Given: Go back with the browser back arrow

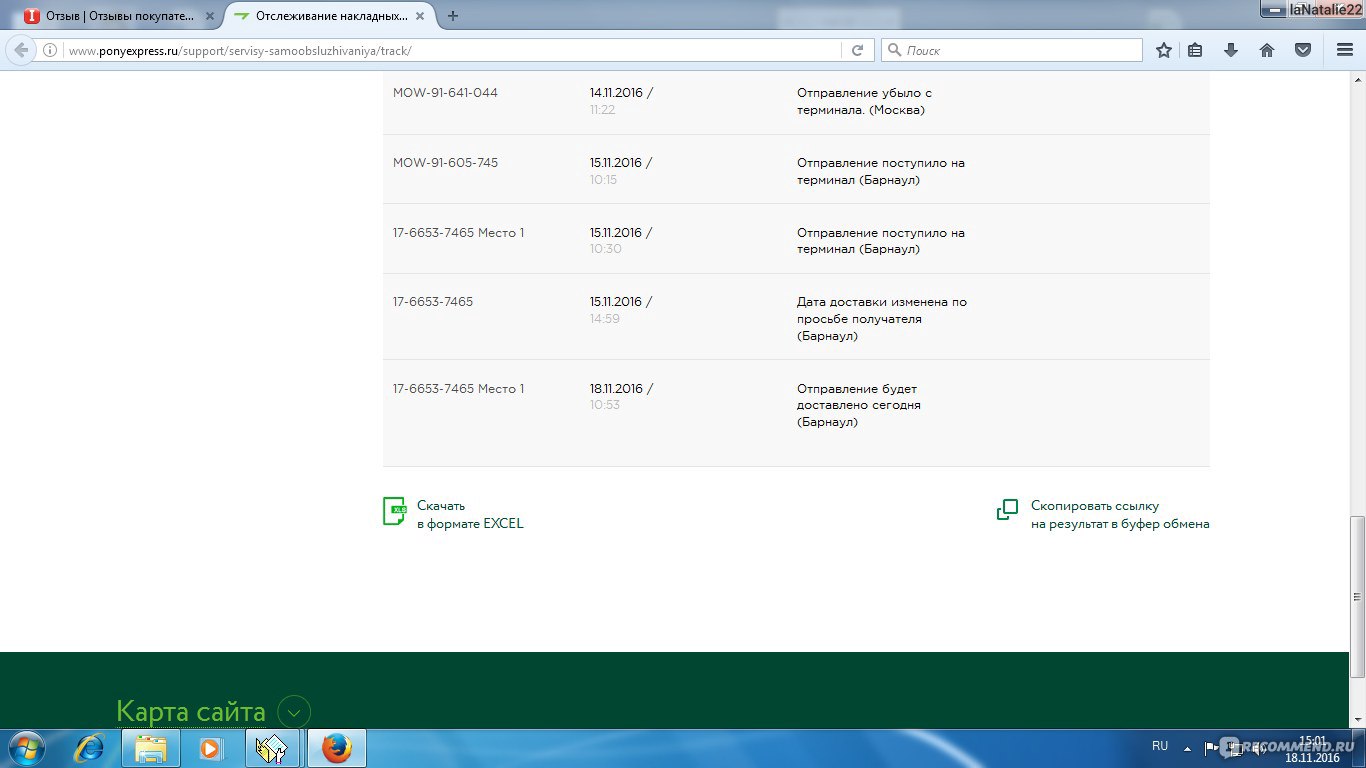Looking at the screenshot, I should pyautogui.click(x=21, y=50).
